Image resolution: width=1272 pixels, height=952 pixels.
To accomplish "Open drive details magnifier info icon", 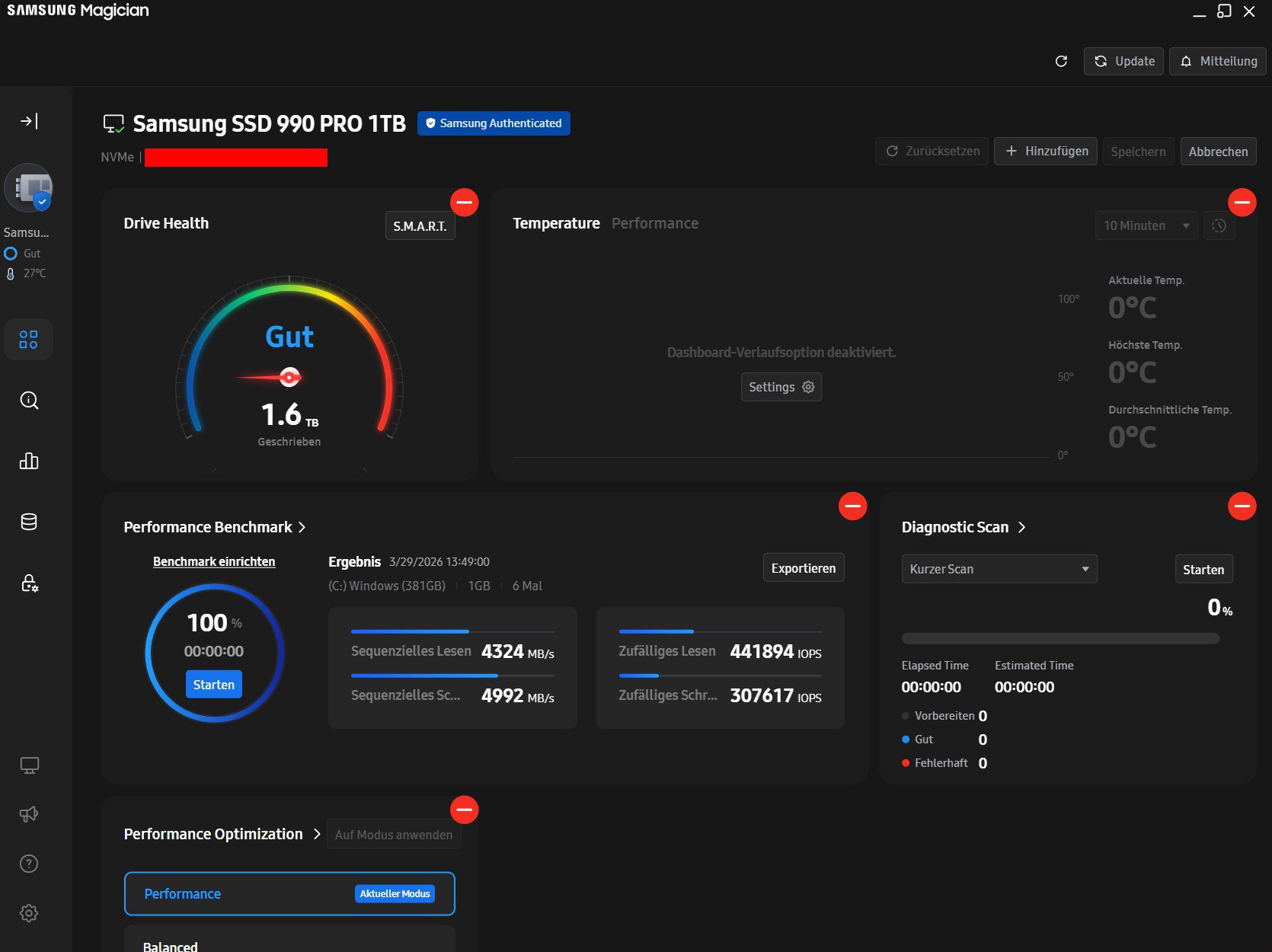I will pyautogui.click(x=29, y=401).
